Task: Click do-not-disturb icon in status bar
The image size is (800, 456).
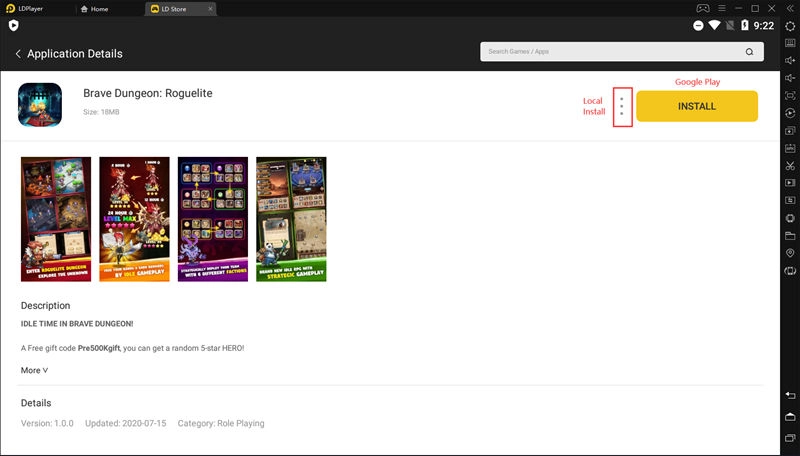Action: pyautogui.click(x=698, y=26)
